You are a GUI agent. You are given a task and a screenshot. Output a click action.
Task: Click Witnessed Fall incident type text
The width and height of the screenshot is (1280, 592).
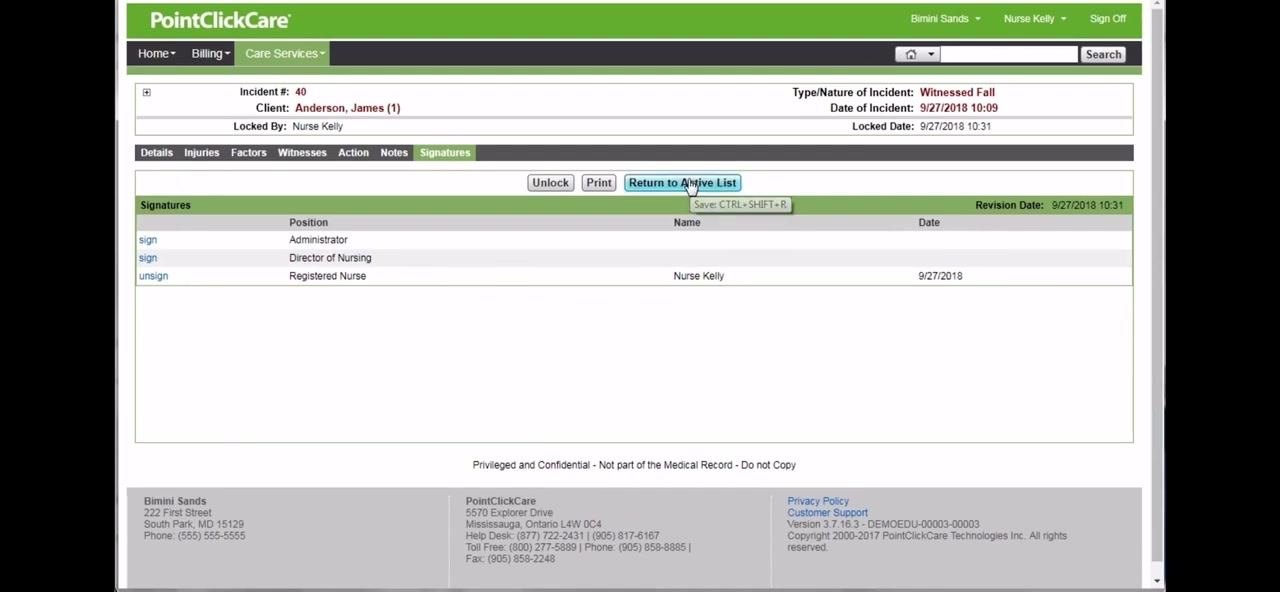click(x=957, y=92)
